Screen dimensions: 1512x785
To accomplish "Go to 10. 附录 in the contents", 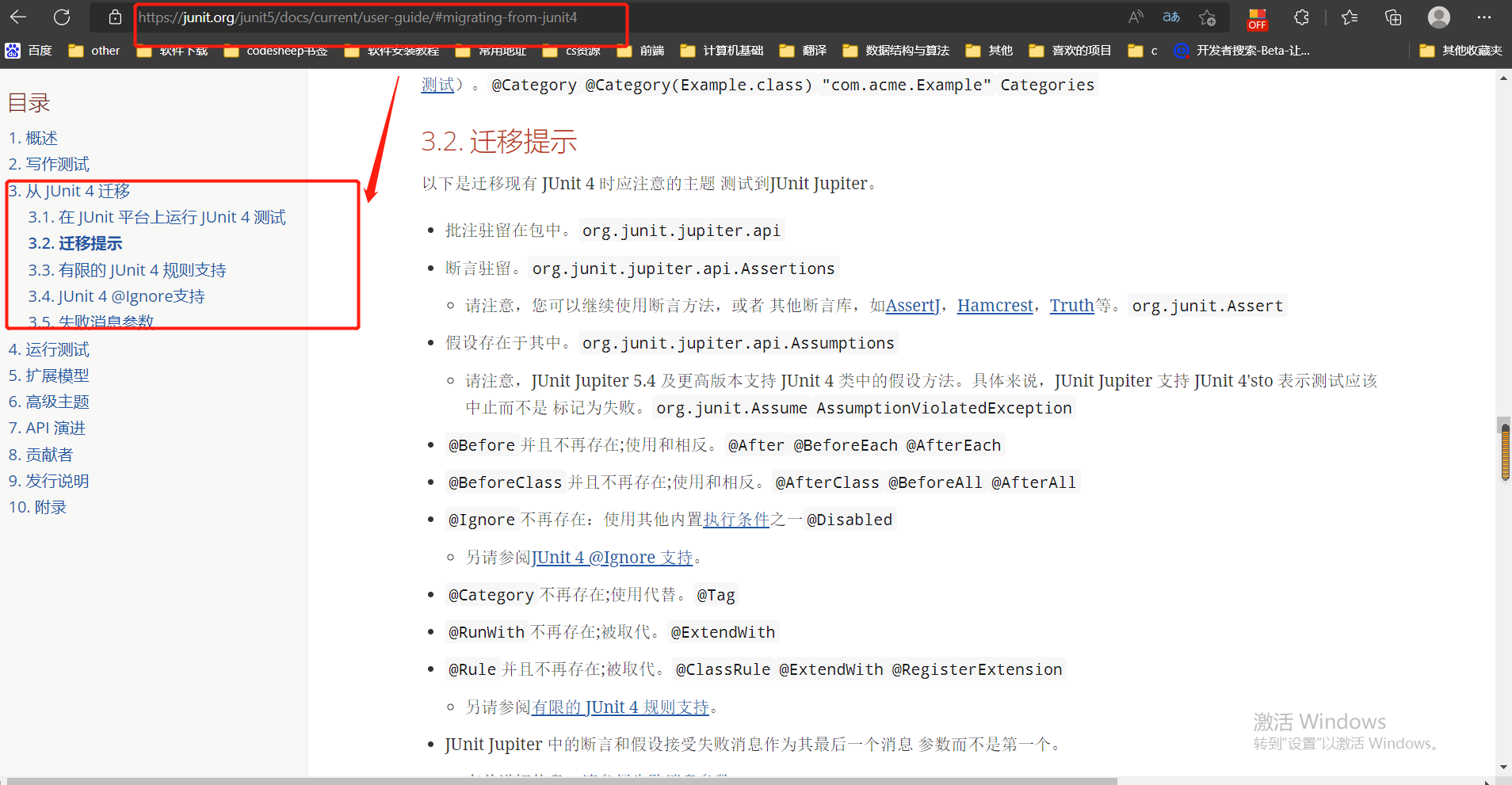I will (38, 507).
